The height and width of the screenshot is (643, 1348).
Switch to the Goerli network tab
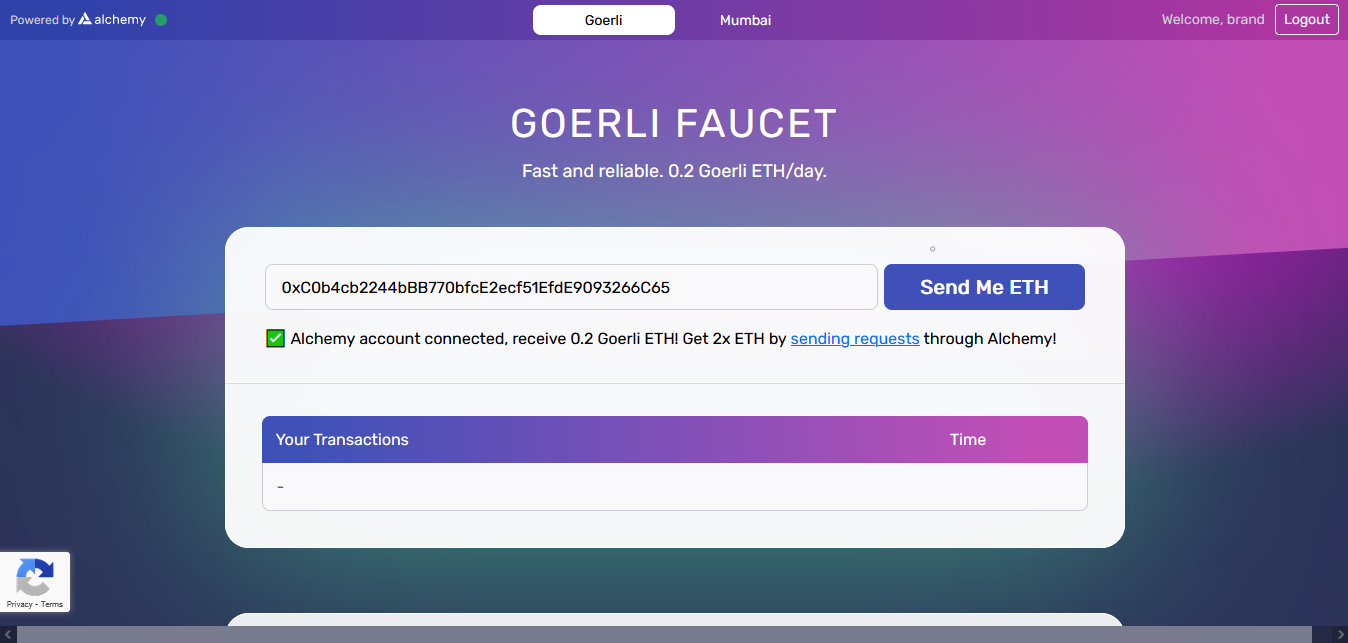tap(603, 20)
